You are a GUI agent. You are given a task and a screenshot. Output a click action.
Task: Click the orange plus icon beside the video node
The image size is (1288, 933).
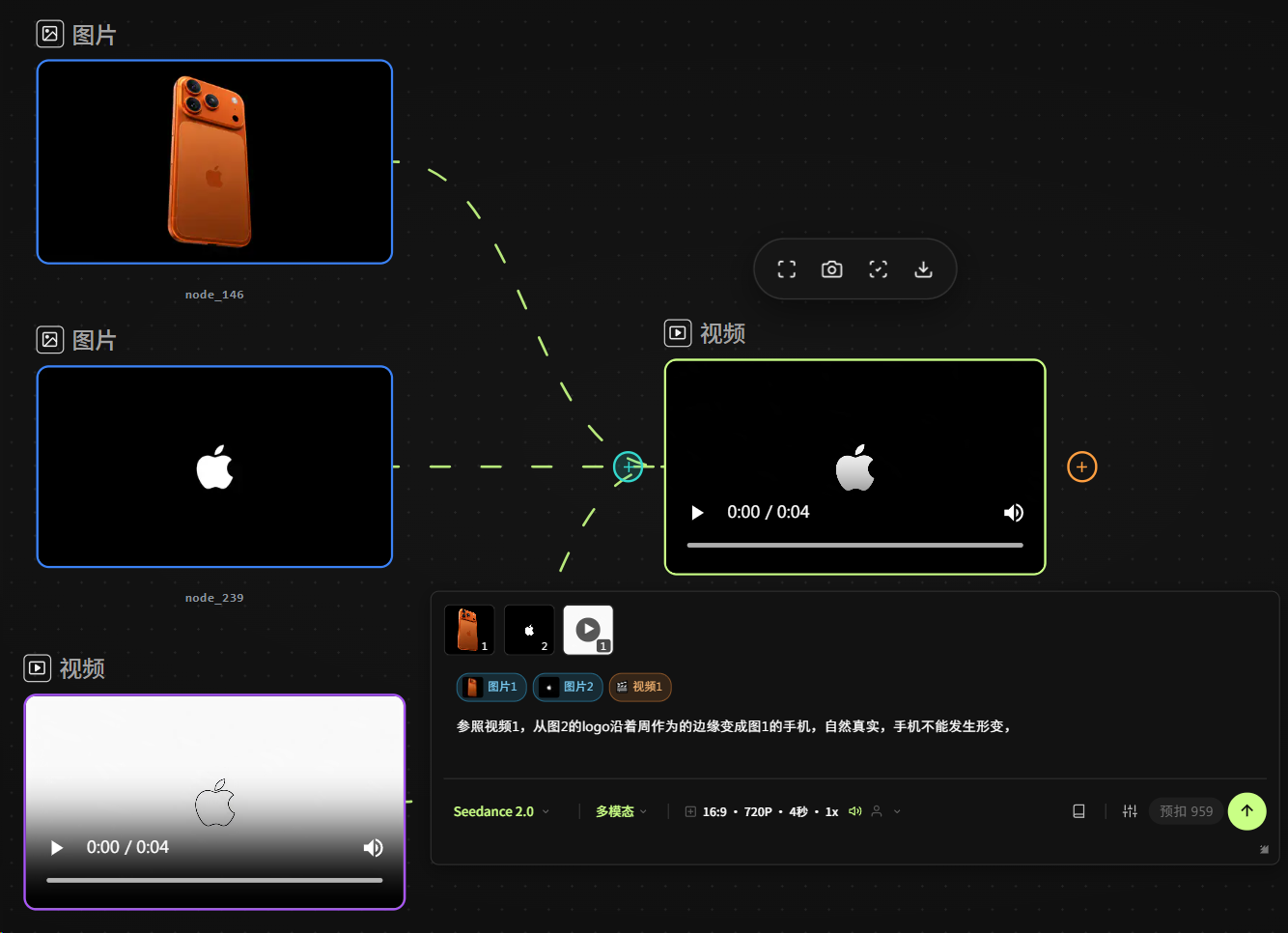tap(1082, 467)
